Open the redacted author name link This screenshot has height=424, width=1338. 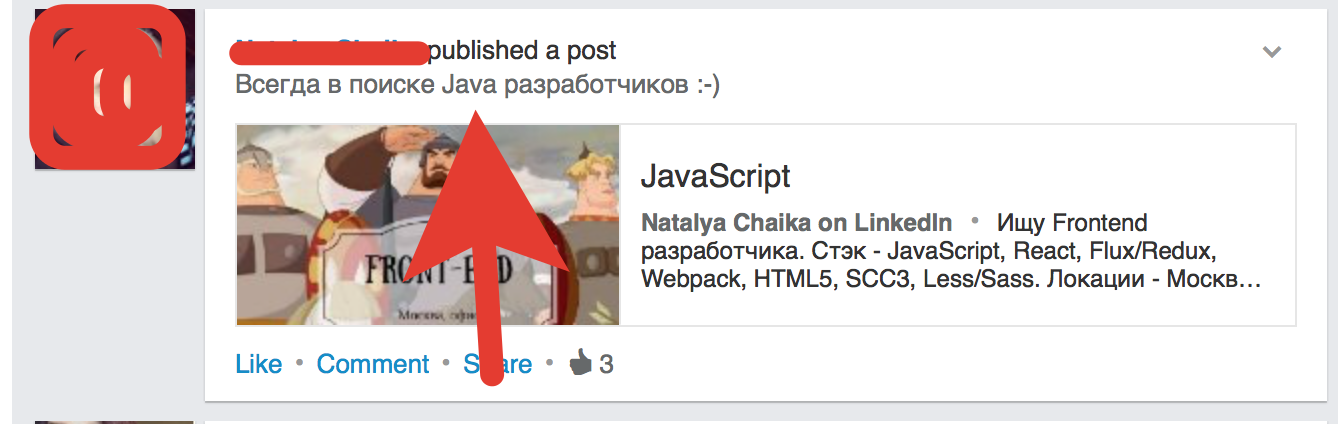point(330,50)
